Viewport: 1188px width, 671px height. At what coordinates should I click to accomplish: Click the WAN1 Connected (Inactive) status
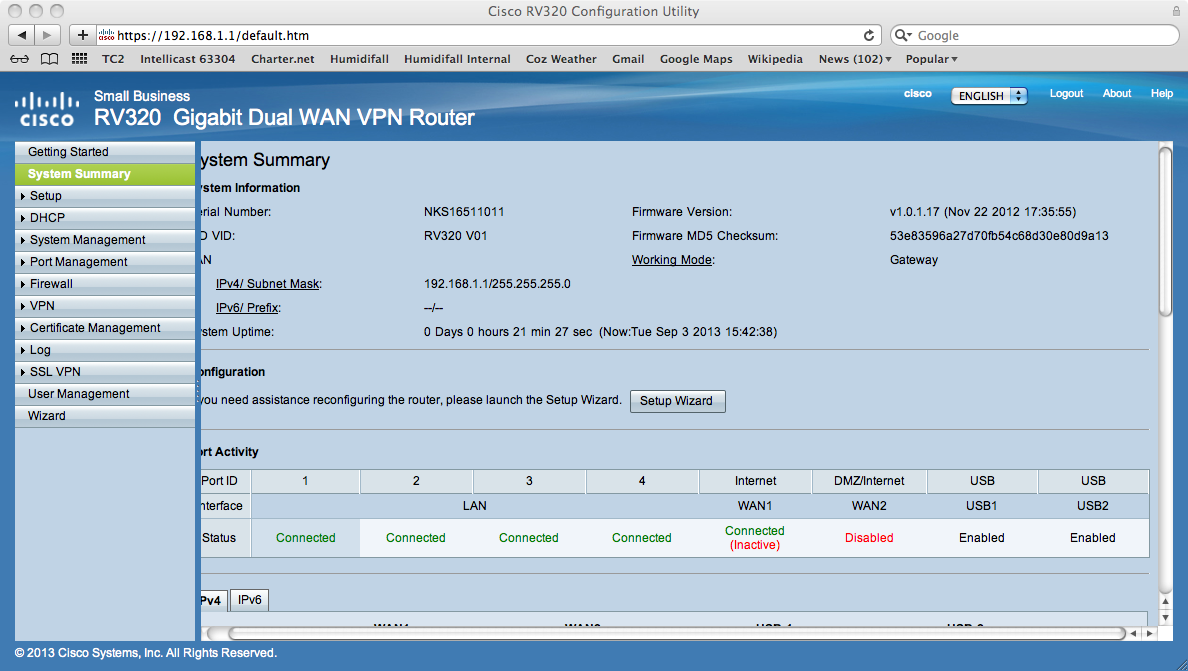755,538
